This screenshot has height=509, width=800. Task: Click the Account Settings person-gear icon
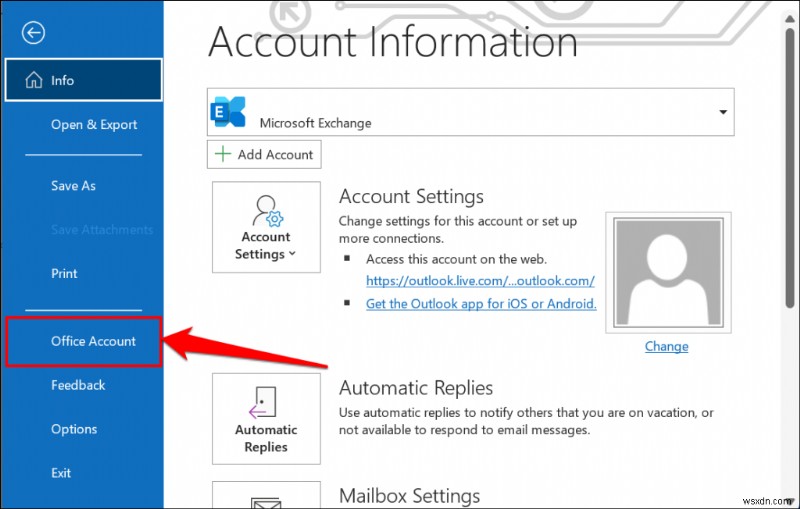point(267,211)
